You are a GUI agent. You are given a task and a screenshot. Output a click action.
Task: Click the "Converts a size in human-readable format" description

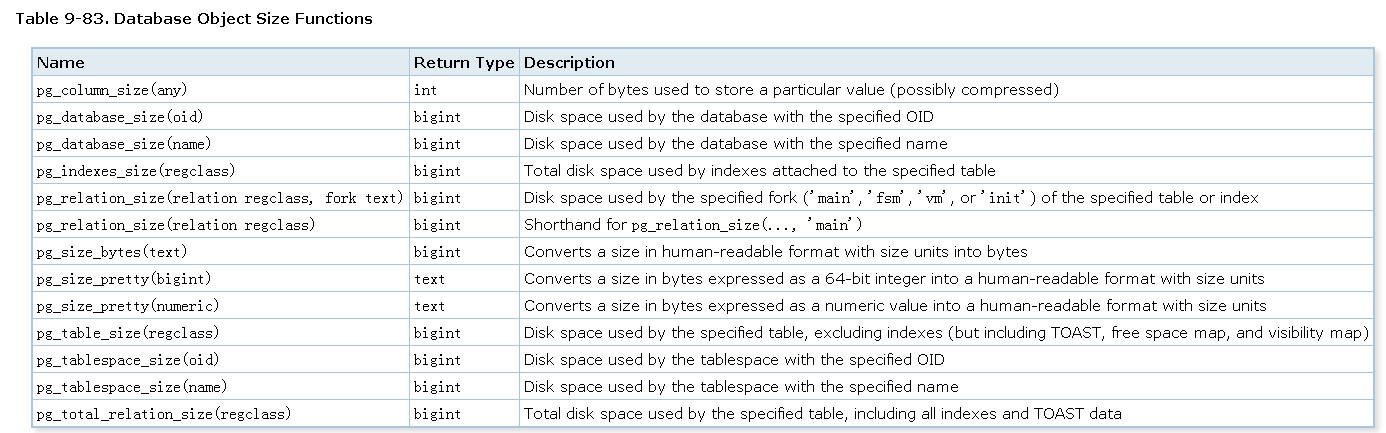[775, 252]
